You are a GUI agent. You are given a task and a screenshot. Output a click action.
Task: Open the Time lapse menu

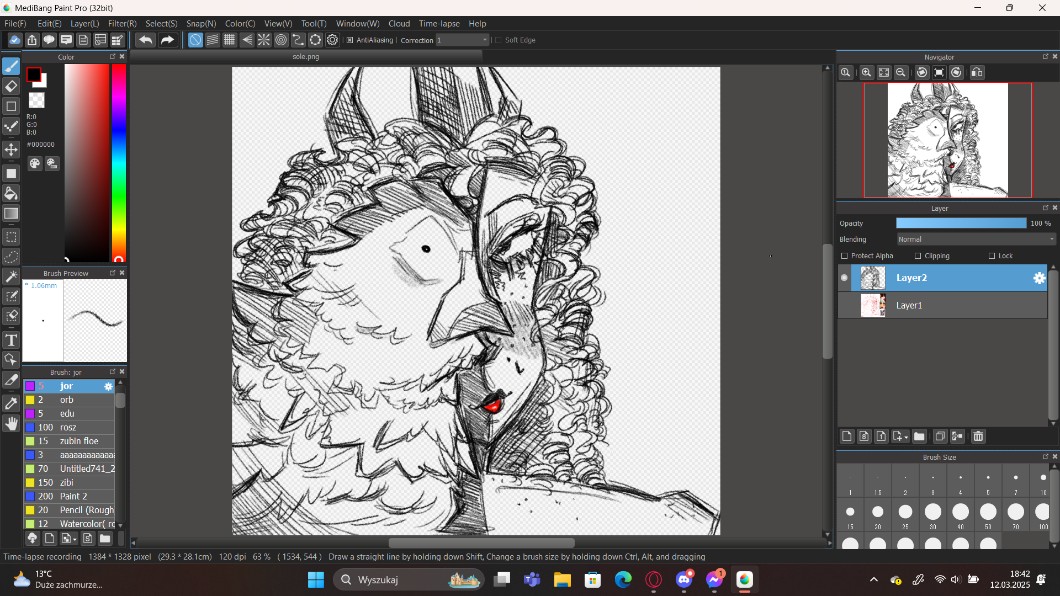tap(439, 23)
